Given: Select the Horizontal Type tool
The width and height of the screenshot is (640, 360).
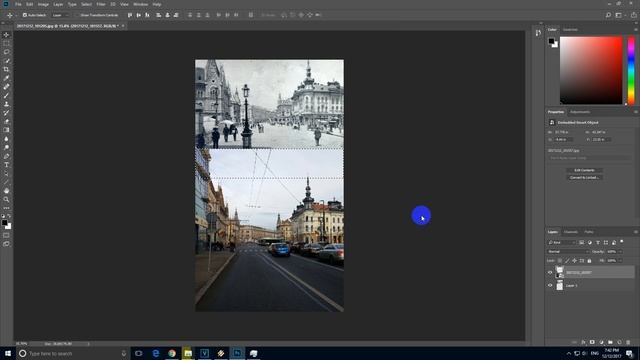Looking at the screenshot, I should 6,165.
